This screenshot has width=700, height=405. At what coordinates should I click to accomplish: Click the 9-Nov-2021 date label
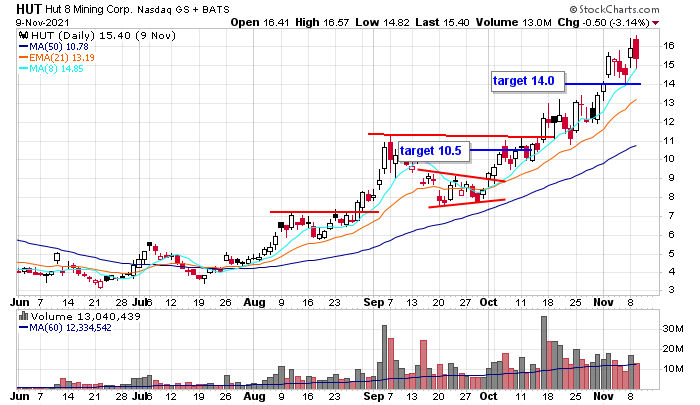[42, 22]
